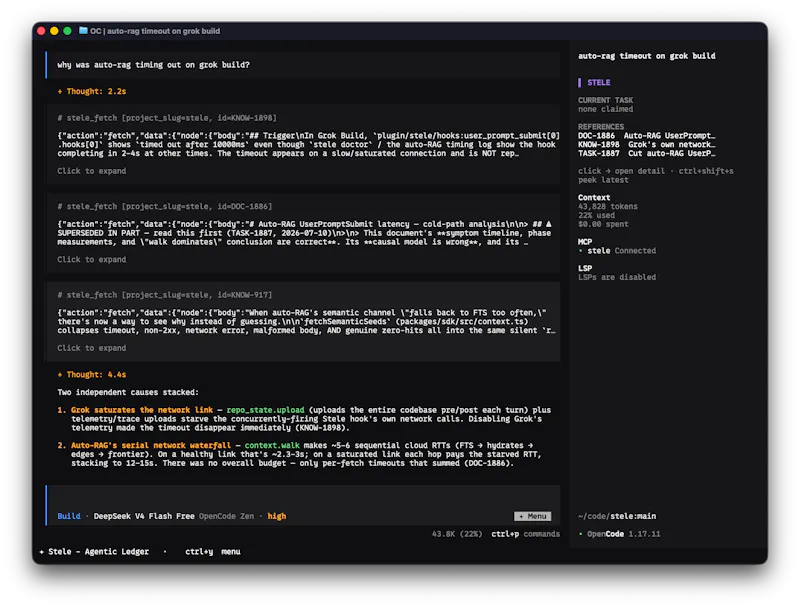Screen dimensions: 800x607
Task: Click to expand the KNOW-1898 fetch result
Action: click(92, 171)
